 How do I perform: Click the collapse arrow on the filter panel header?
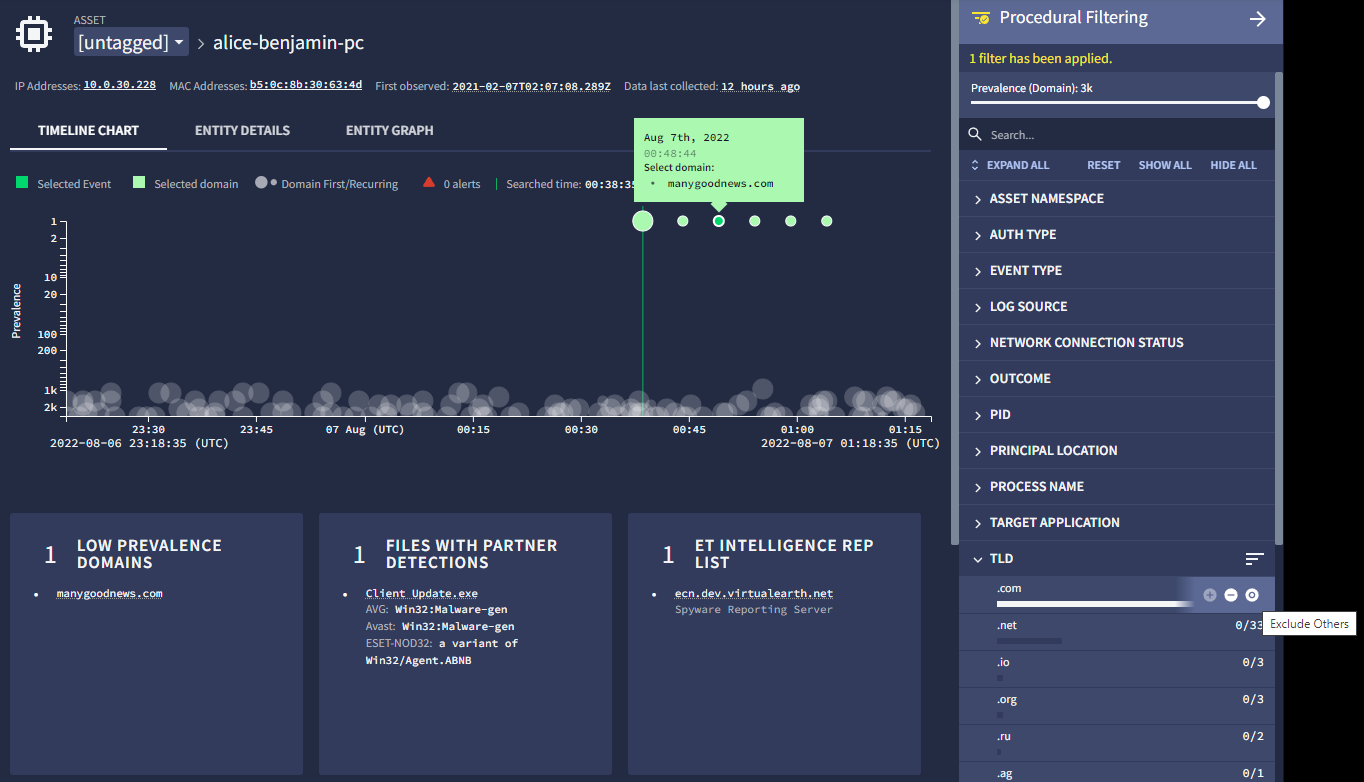[x=1257, y=18]
